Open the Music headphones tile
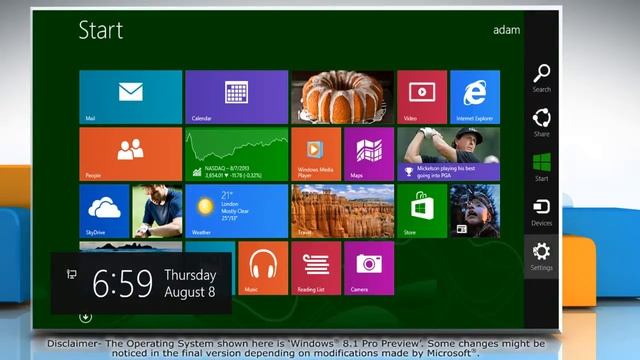Image resolution: width=640 pixels, height=360 pixels. tap(263, 268)
